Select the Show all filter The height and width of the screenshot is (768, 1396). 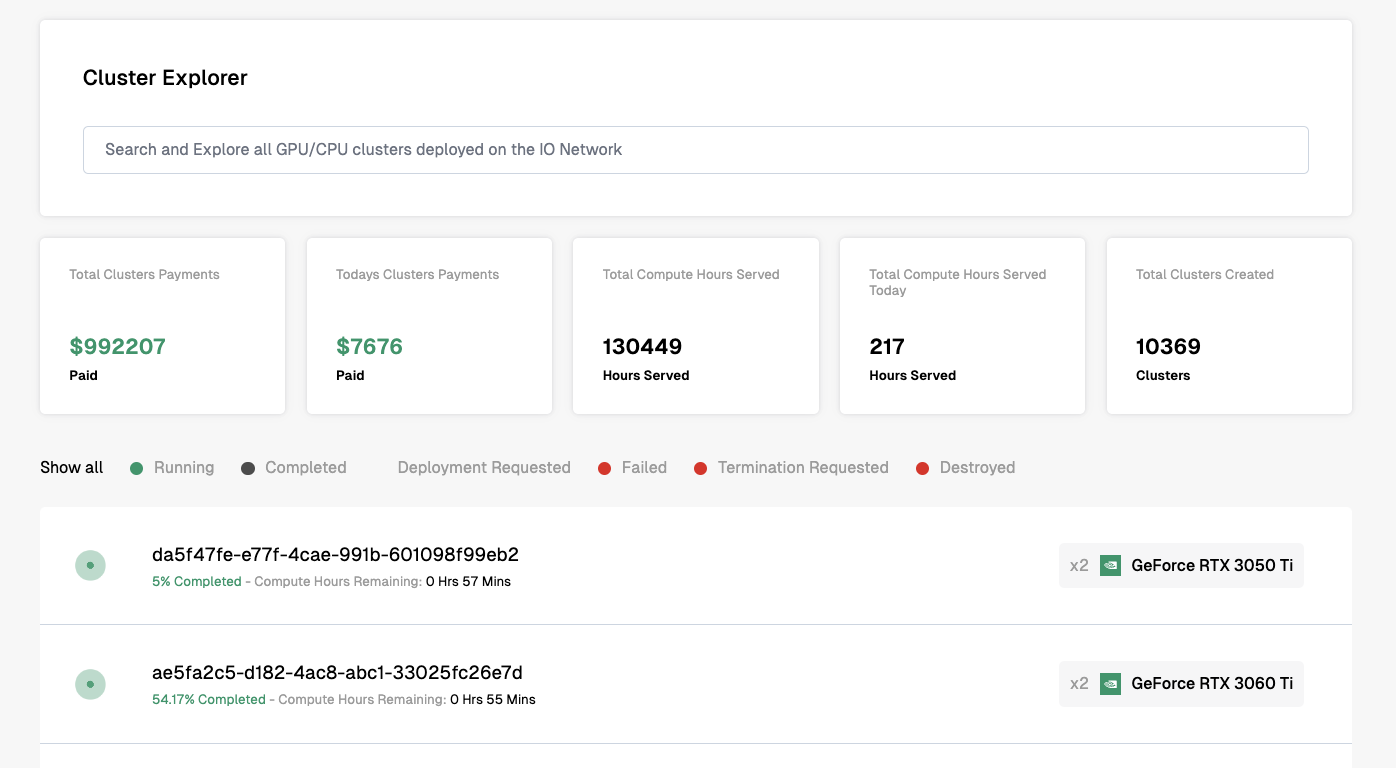(72, 468)
